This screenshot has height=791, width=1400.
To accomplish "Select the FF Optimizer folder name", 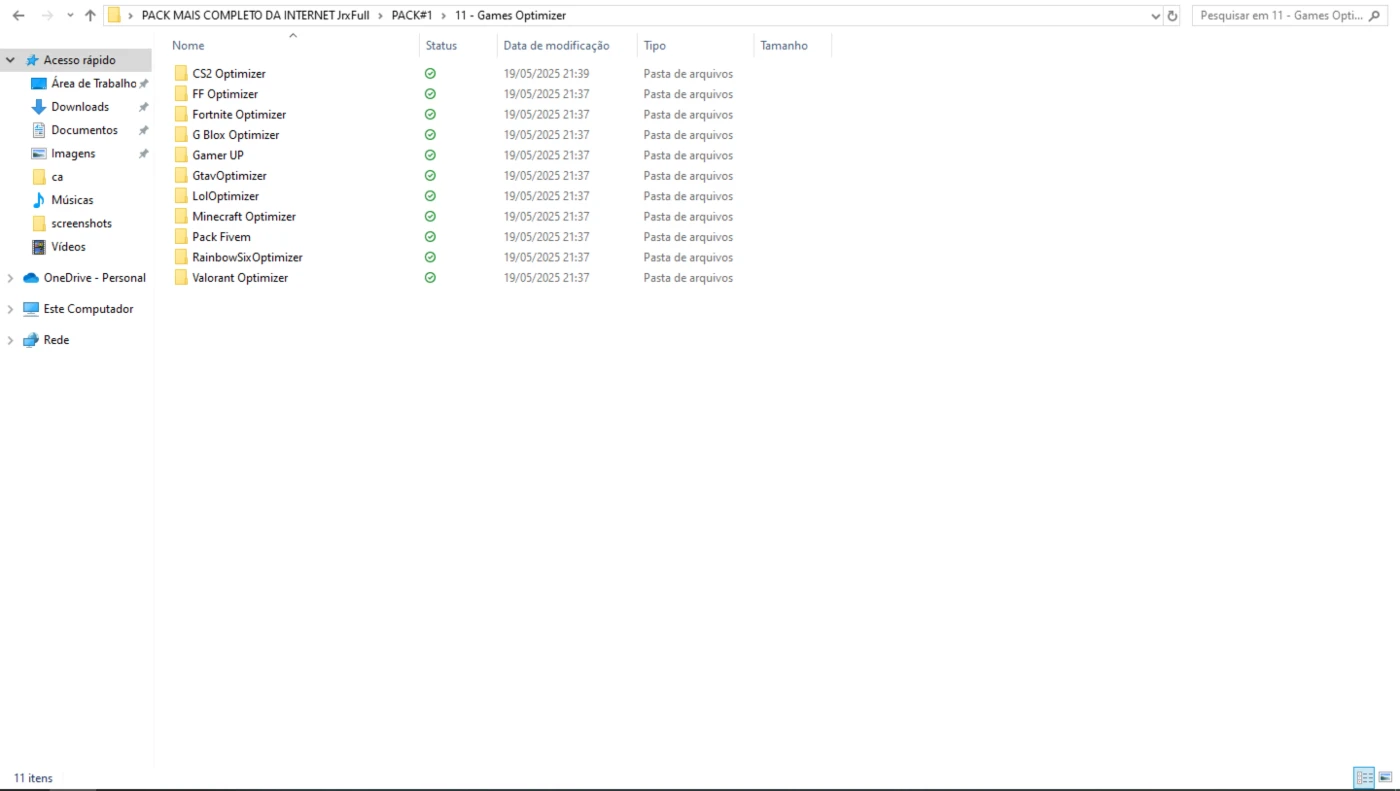I will 225,94.
